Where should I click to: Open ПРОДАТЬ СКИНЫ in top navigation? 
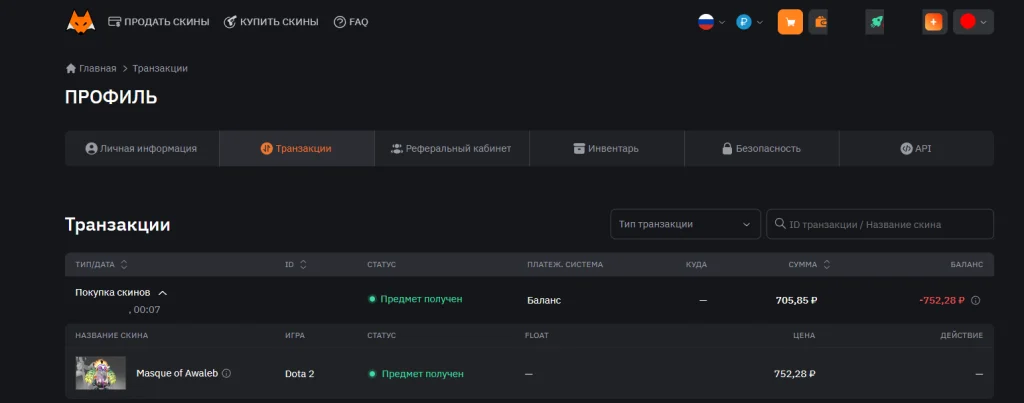(159, 22)
